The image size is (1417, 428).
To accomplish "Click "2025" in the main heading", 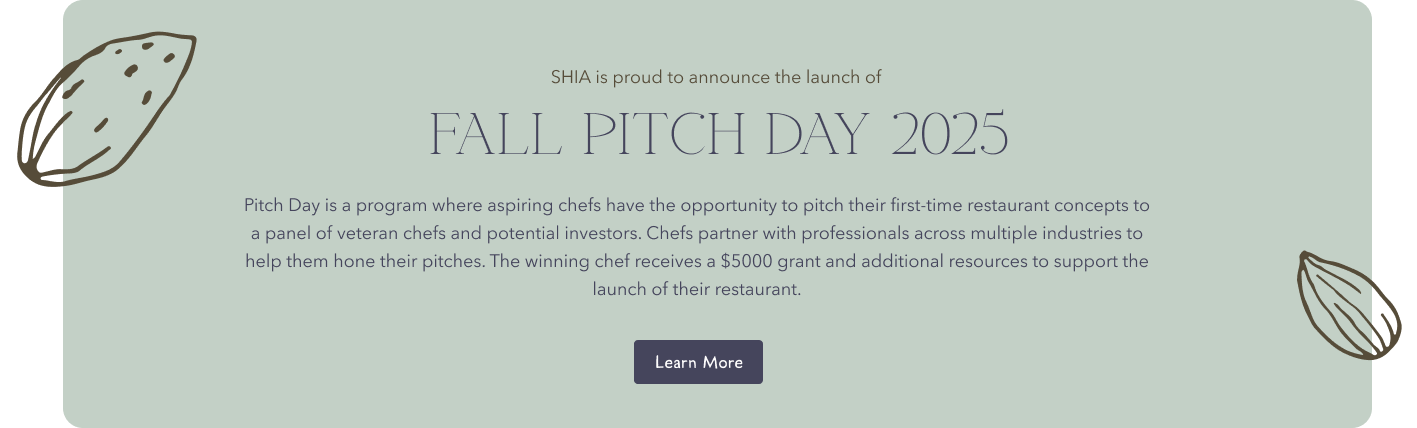I will click(948, 134).
